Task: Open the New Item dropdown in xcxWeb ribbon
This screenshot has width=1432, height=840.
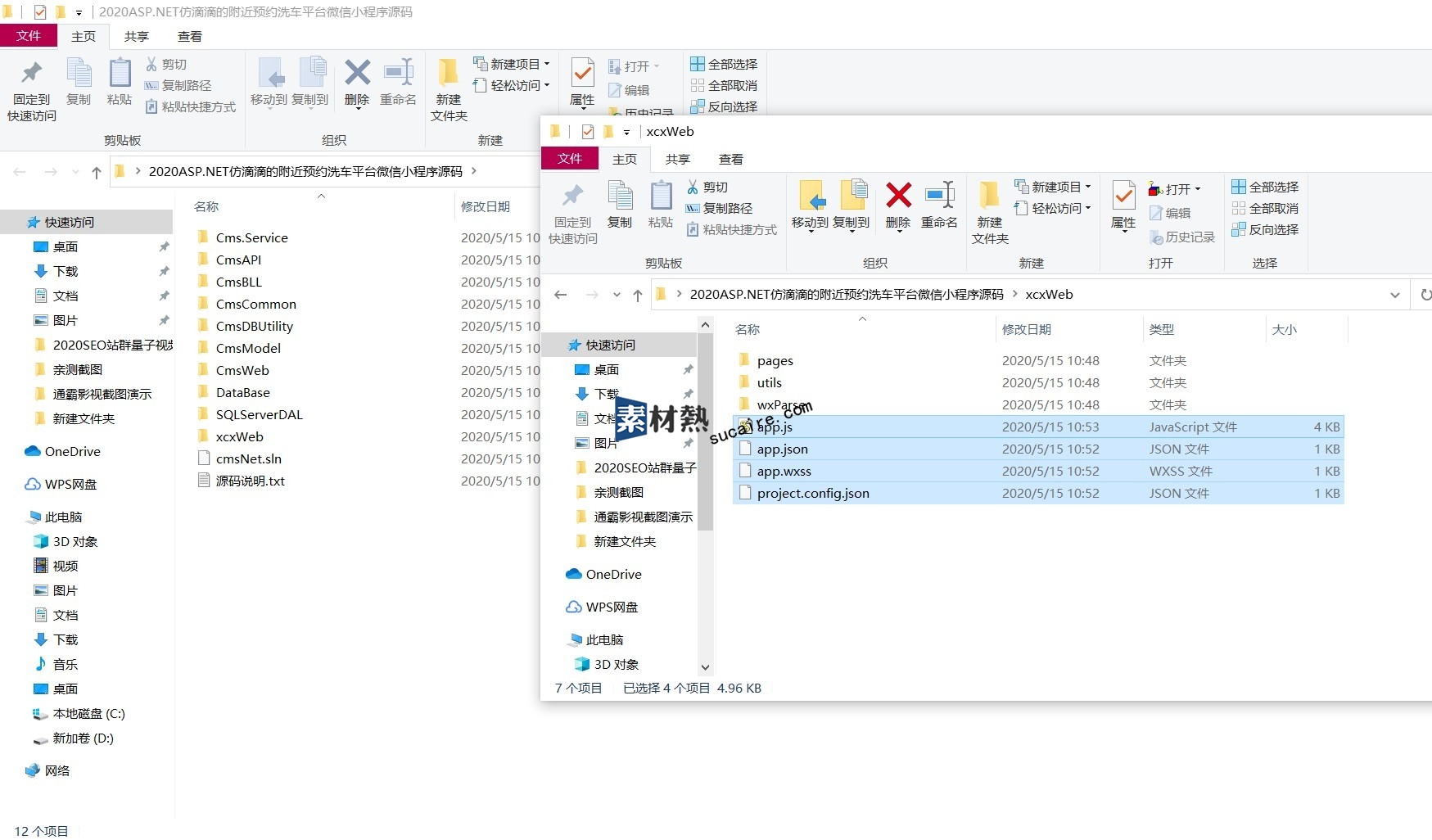Action: click(1053, 187)
